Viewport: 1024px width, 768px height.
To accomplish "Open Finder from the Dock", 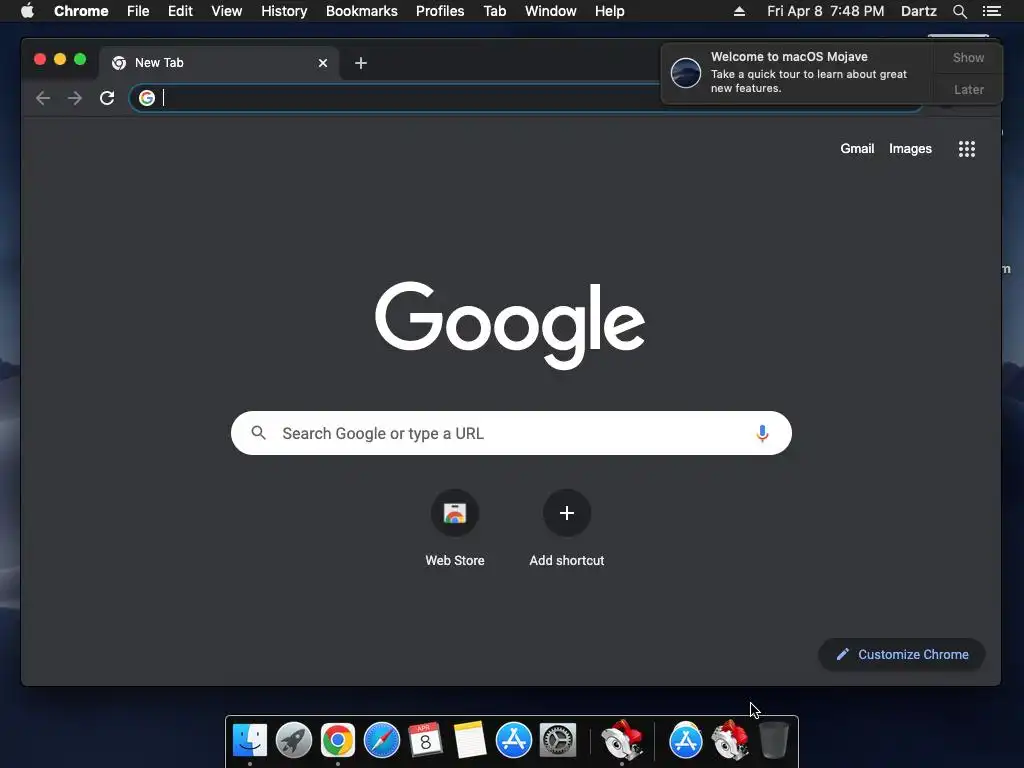I will [250, 741].
